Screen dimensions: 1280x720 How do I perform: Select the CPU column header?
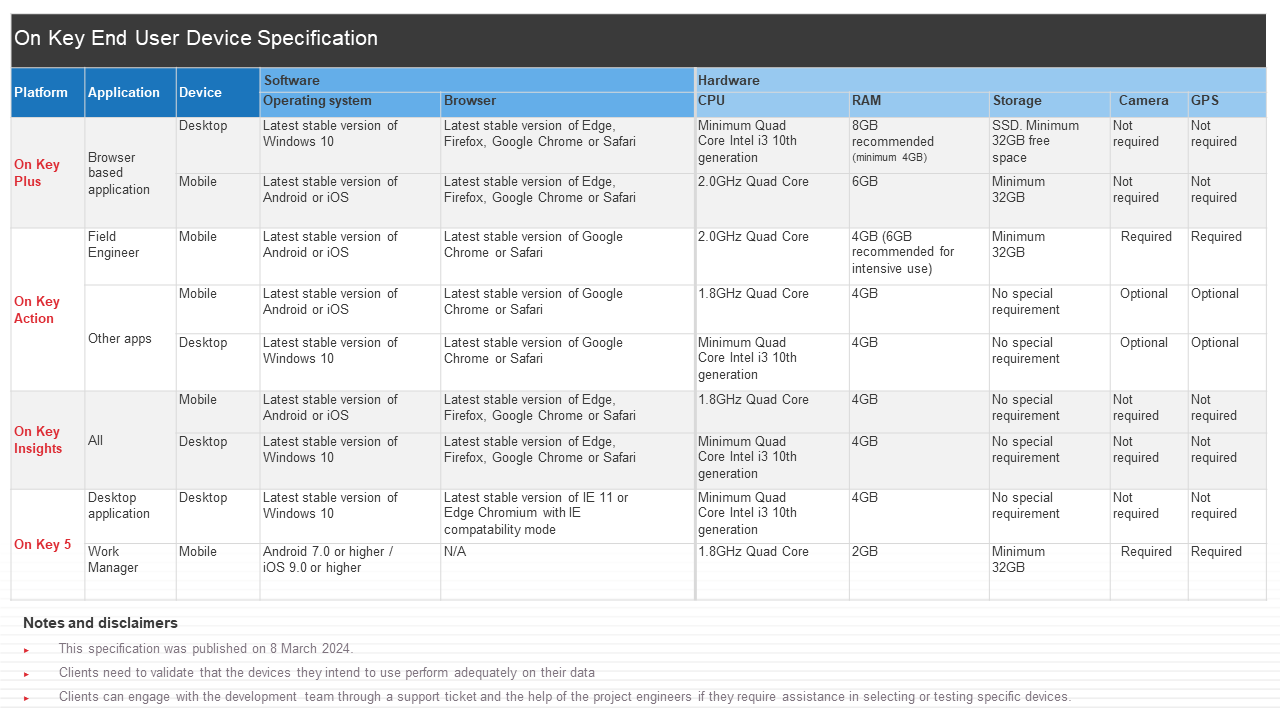coord(772,104)
